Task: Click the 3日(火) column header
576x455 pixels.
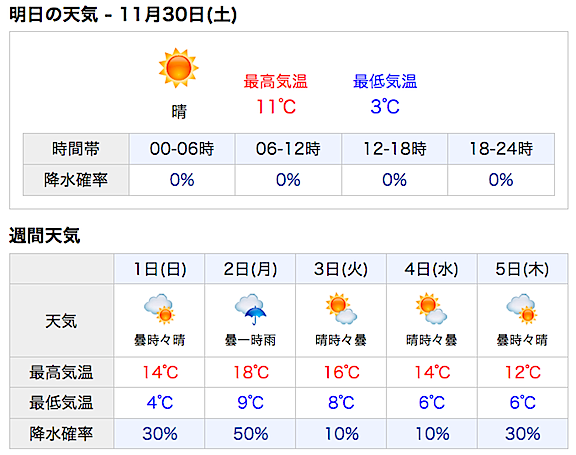Action: coord(341,269)
